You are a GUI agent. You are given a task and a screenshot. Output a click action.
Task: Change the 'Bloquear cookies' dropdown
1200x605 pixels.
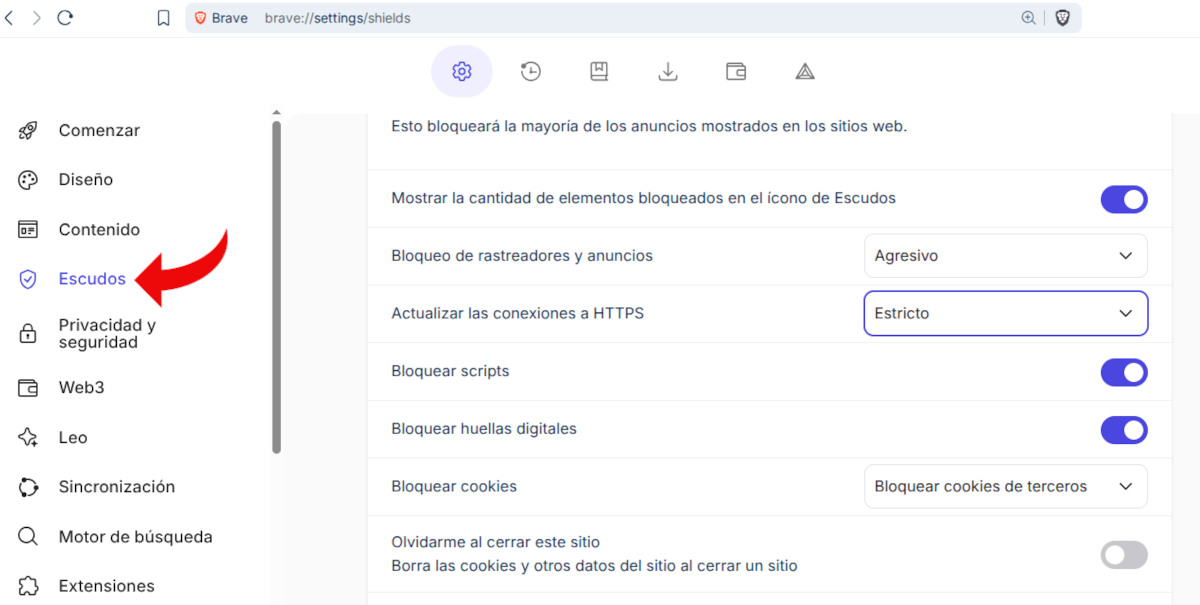[1005, 486]
